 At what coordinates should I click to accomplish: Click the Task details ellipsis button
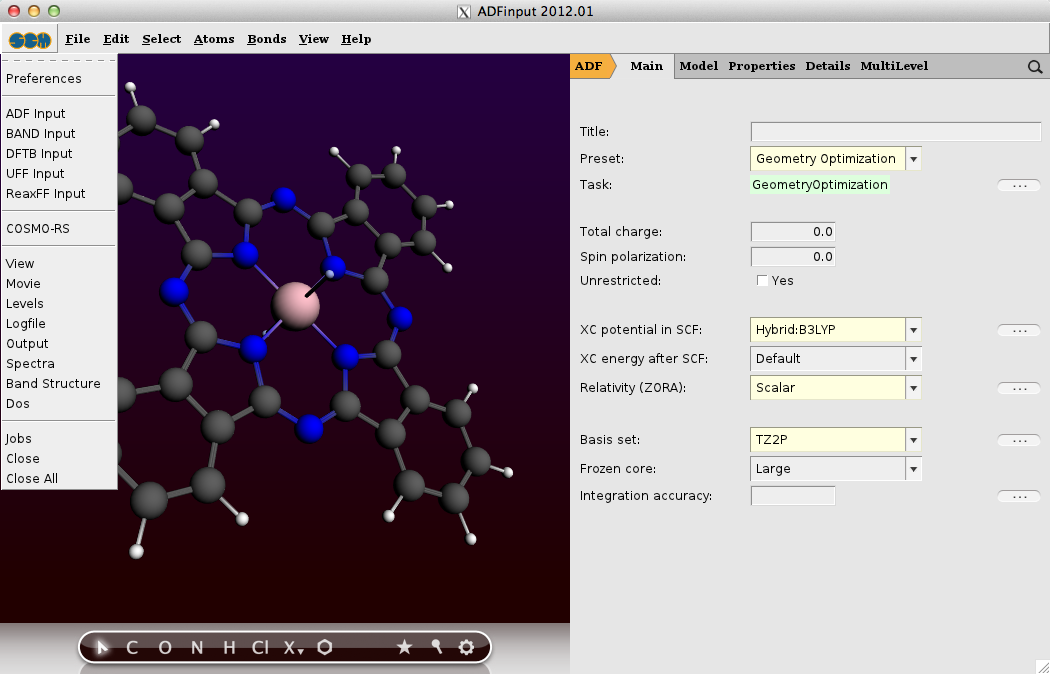[1019, 185]
